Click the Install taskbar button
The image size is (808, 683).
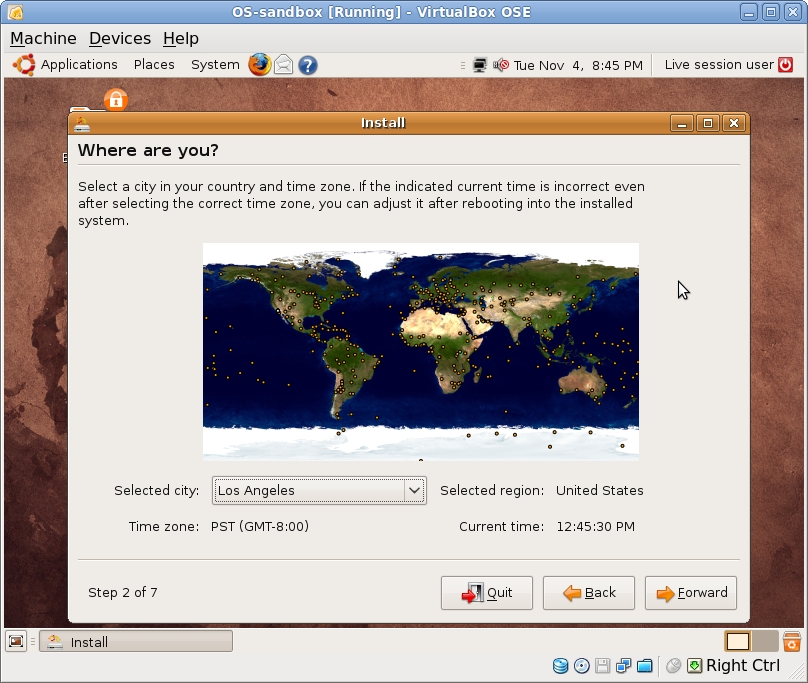coord(136,642)
